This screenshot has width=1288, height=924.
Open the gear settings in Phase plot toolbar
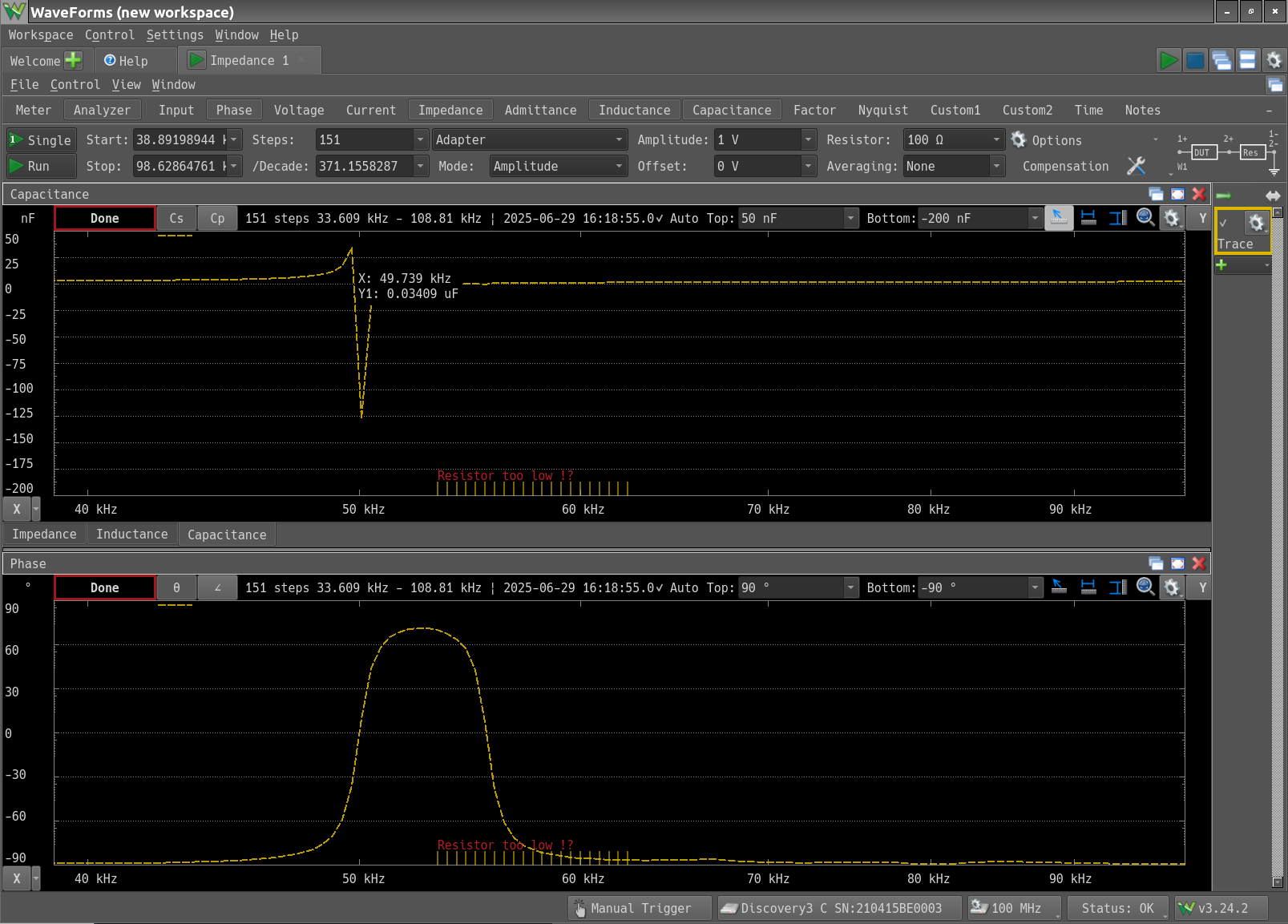[1172, 587]
